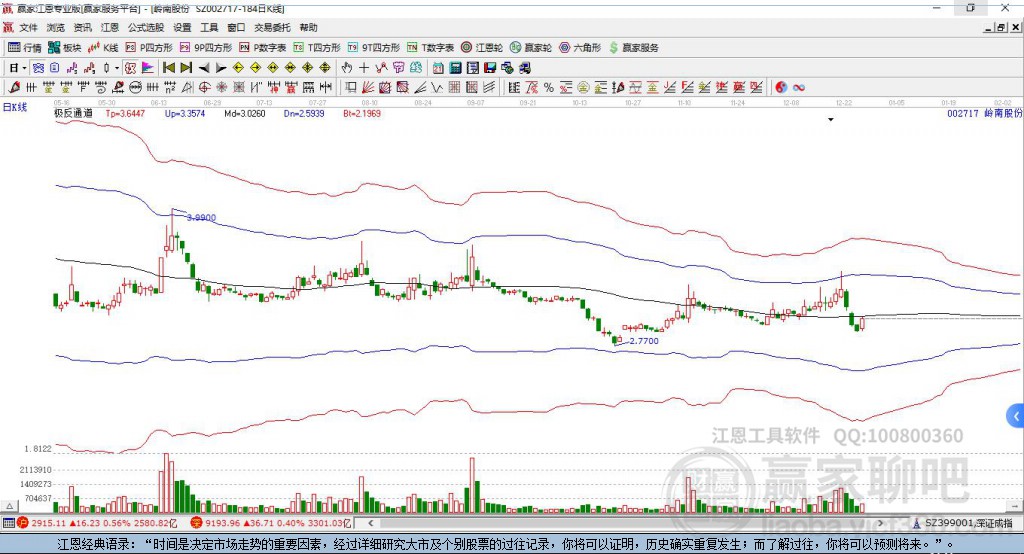Open the 六角形 hexagon tool
1024x554 pixels.
[x=580, y=48]
